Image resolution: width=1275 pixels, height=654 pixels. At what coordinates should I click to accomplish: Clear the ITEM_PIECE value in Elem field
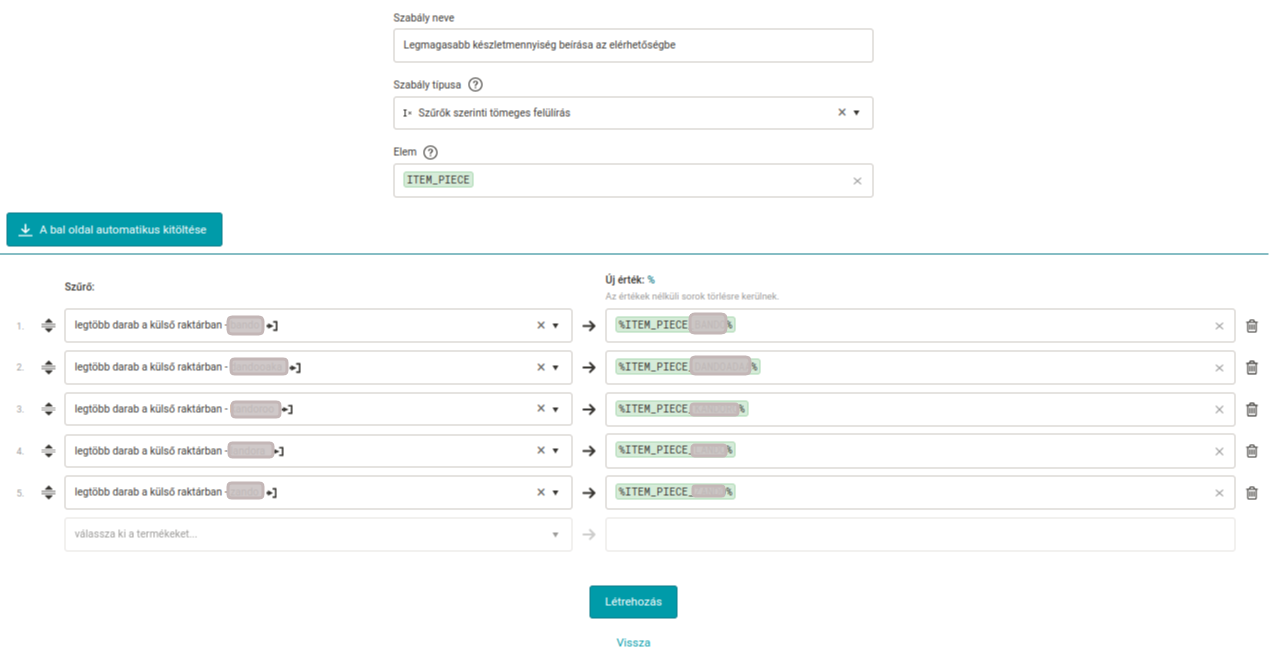coord(857,181)
